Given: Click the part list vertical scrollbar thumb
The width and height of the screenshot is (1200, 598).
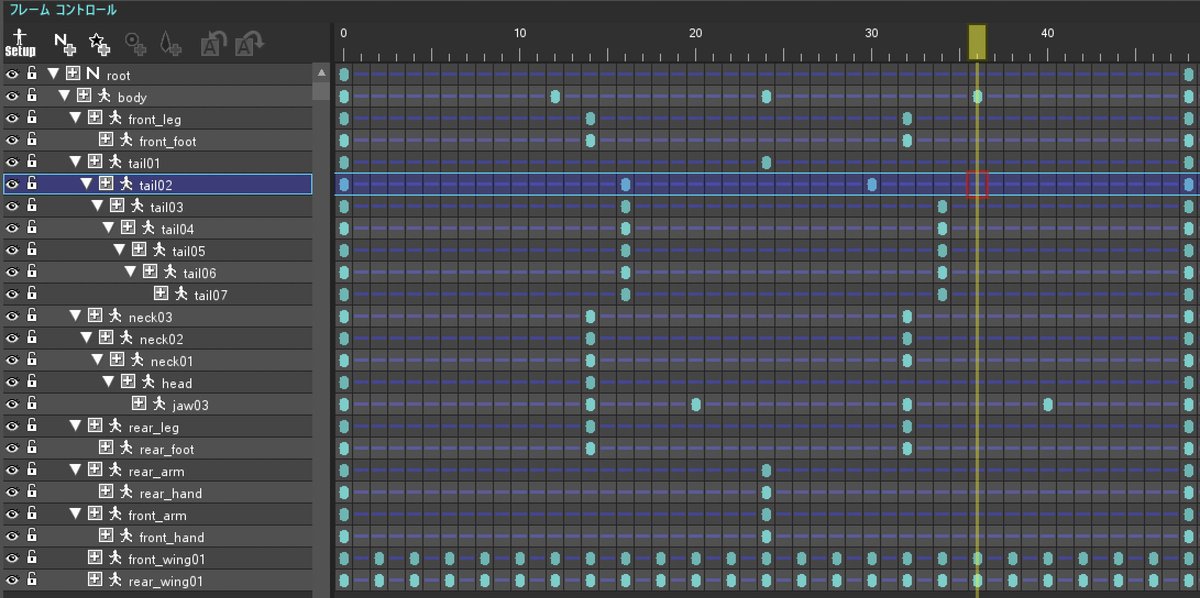Looking at the screenshot, I should pyautogui.click(x=321, y=90).
